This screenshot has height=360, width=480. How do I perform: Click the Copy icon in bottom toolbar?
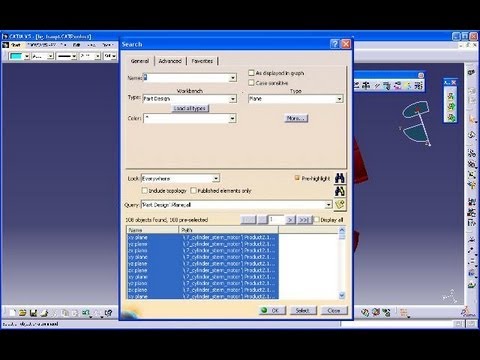pos(65,313)
